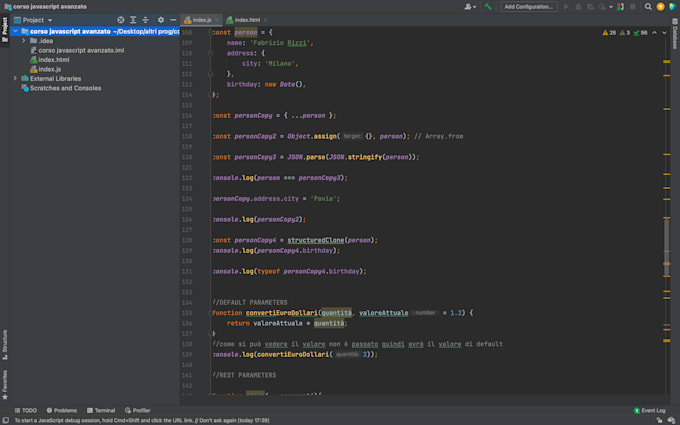Viewport: 680px width, 425px height.
Task: Switch to the index.js editor tab
Action: 201,20
